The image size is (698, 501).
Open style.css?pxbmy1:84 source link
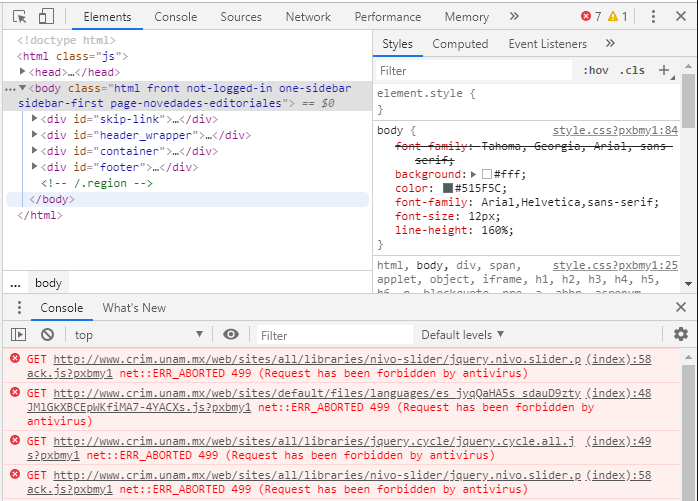point(615,131)
